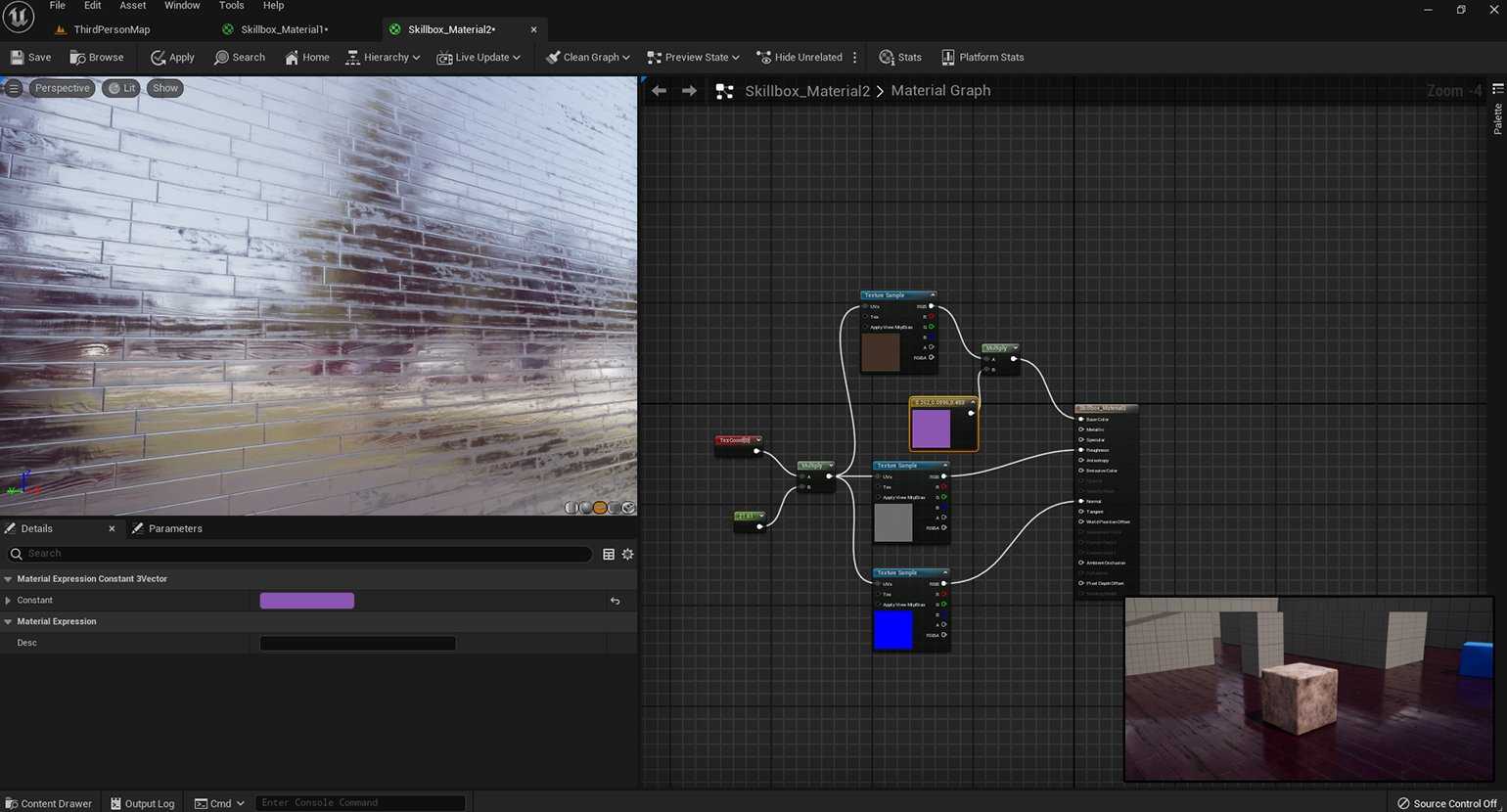The image size is (1507, 812).
Task: Click the Home icon to recenter graph
Action: coord(292,58)
